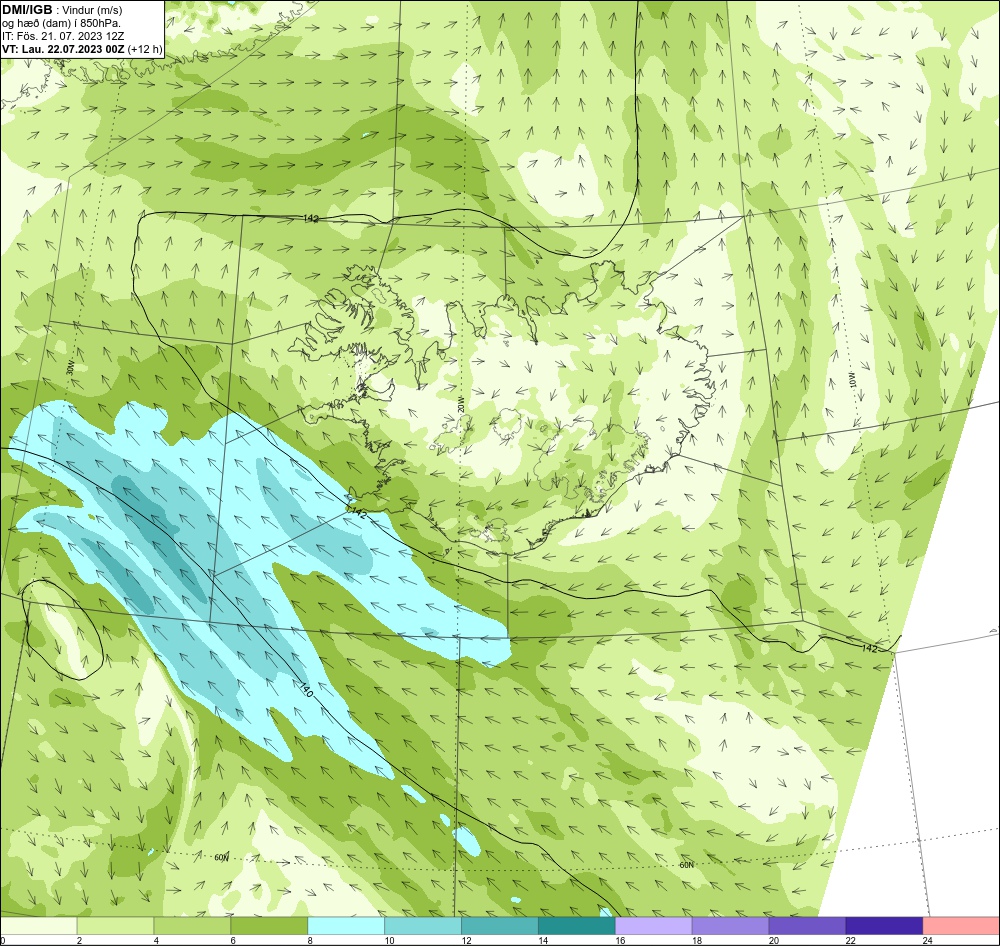The width and height of the screenshot is (1000, 946).
Task: Click the '(+12 h)' forecast offset text
Action: coord(145,49)
